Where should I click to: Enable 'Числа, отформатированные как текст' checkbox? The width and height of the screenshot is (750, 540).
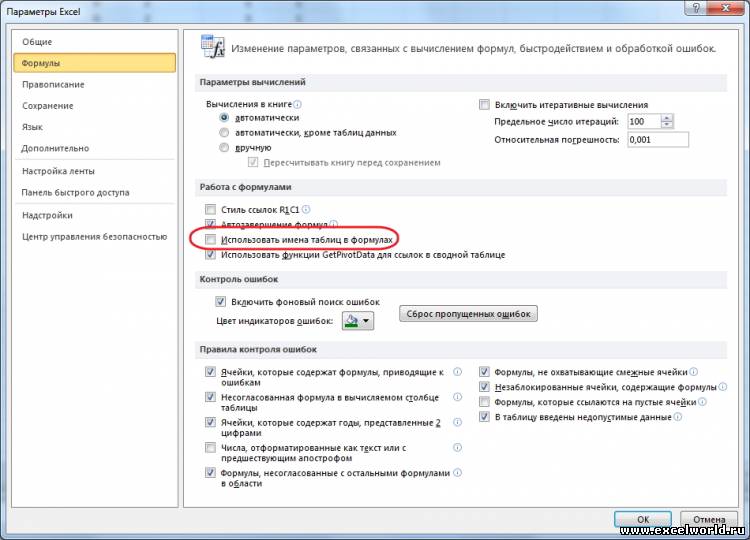pyautogui.click(x=210, y=448)
